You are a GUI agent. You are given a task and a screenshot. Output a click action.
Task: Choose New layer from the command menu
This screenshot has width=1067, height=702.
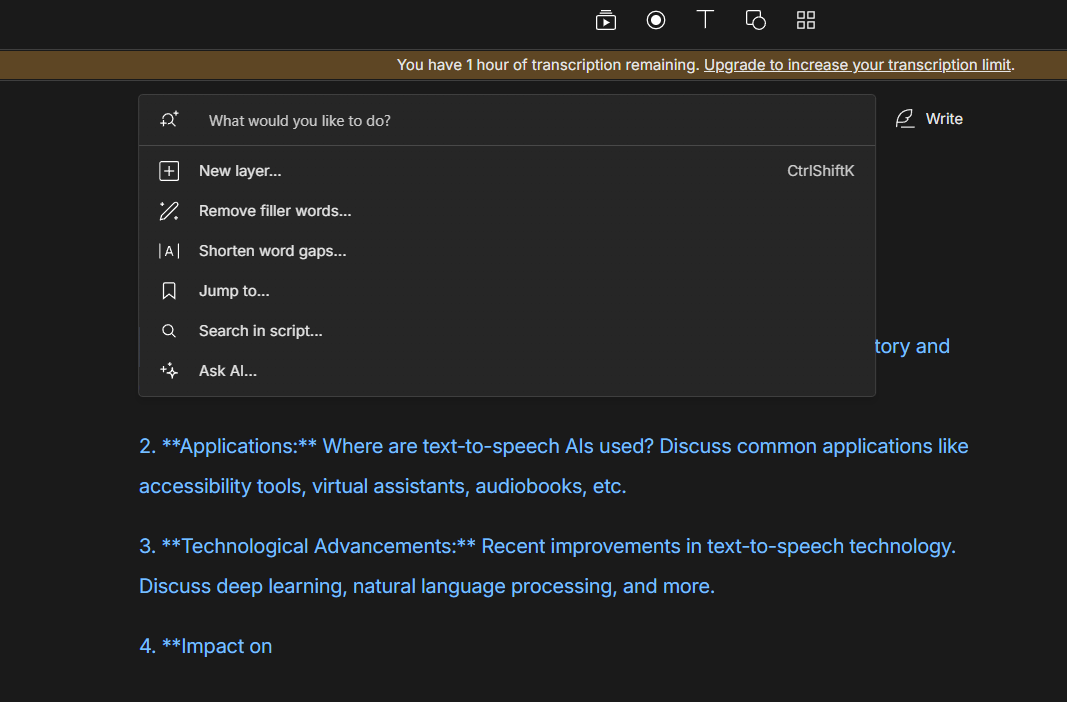pos(240,171)
